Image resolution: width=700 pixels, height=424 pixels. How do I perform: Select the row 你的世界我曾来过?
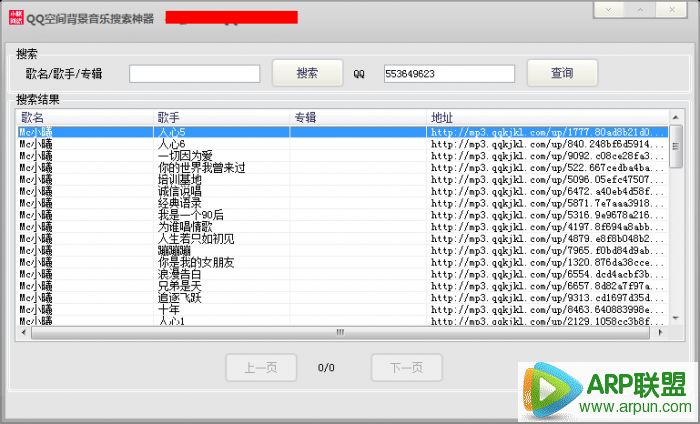coord(342,168)
